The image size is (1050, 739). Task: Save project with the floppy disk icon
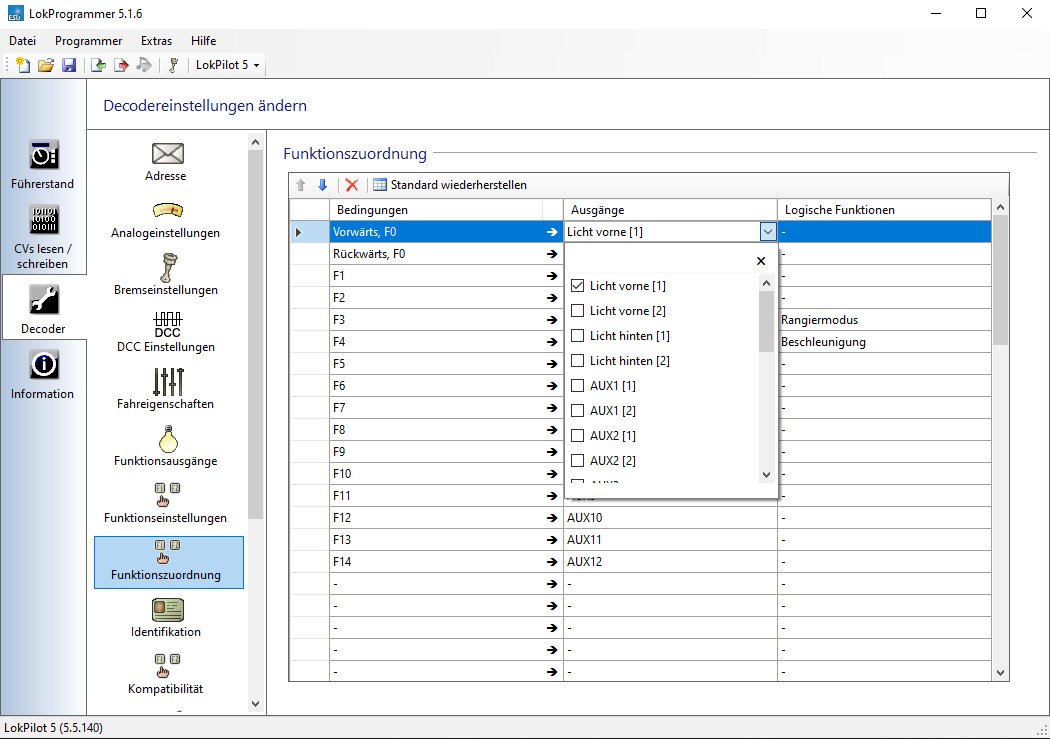(68, 65)
